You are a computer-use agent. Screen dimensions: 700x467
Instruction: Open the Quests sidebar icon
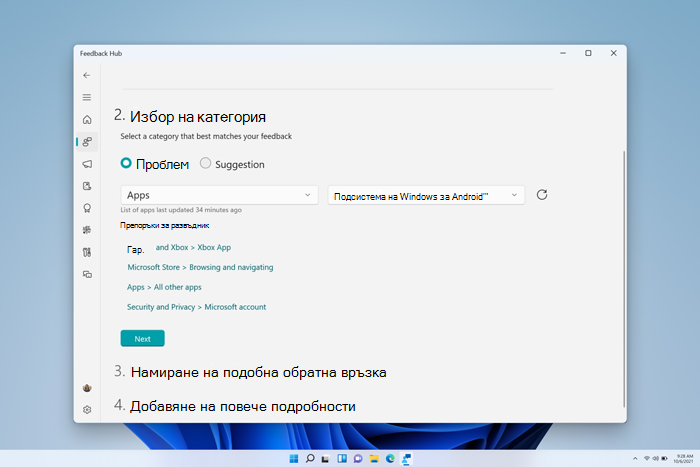pyautogui.click(x=87, y=186)
